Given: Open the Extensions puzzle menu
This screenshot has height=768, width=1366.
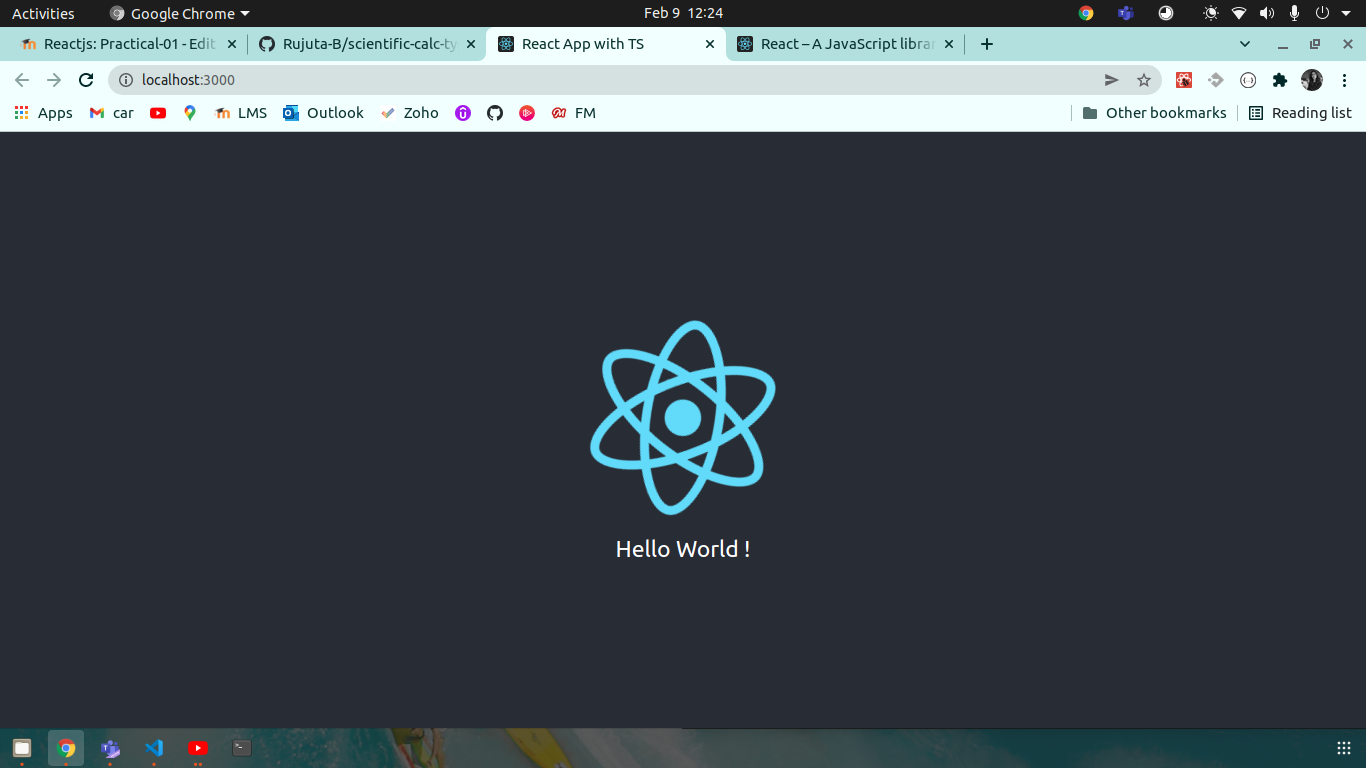Looking at the screenshot, I should [x=1280, y=80].
